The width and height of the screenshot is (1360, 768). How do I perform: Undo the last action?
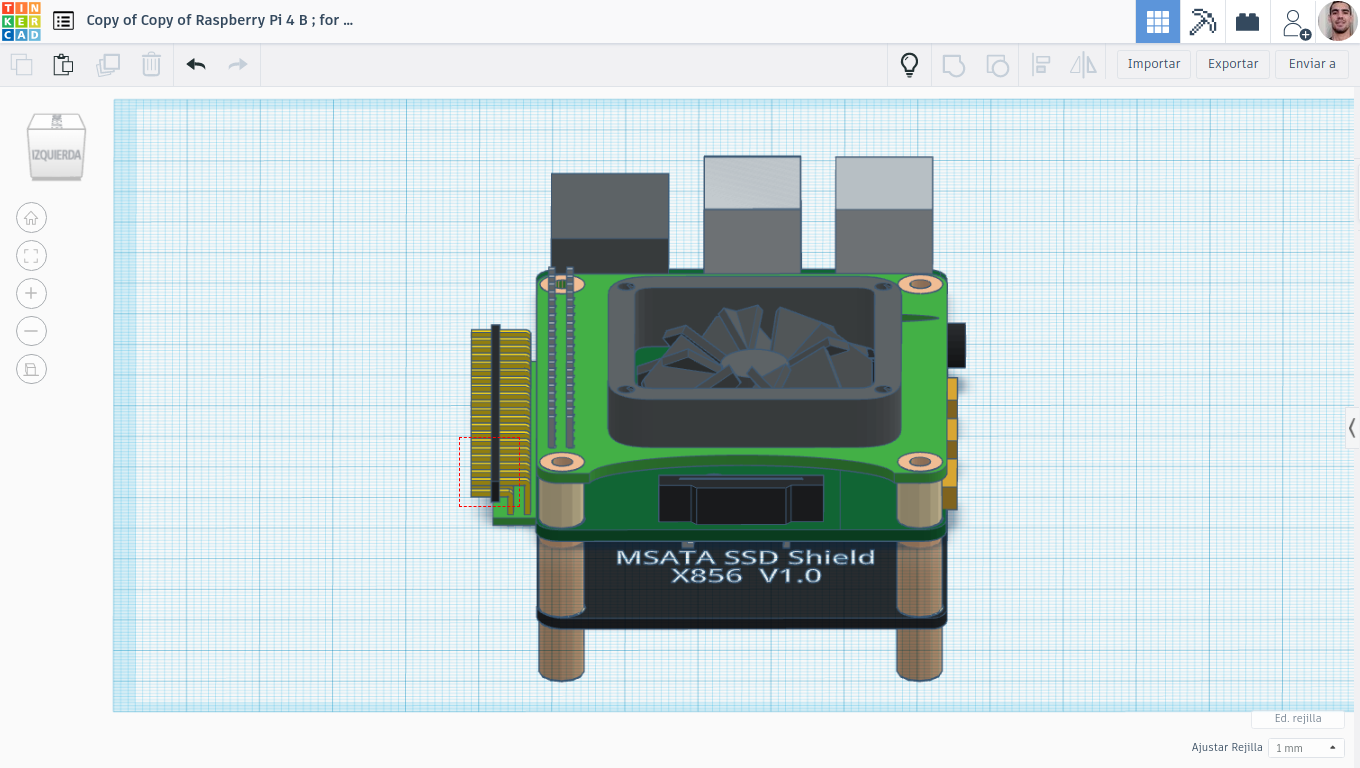coord(196,65)
